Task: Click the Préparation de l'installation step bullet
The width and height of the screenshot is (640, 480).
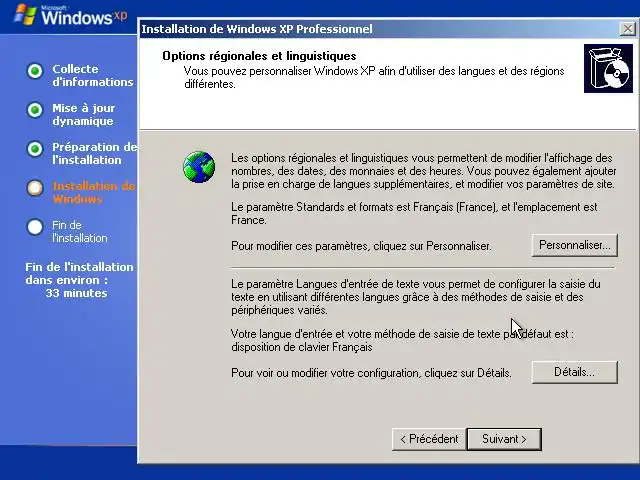Action: pyautogui.click(x=35, y=149)
